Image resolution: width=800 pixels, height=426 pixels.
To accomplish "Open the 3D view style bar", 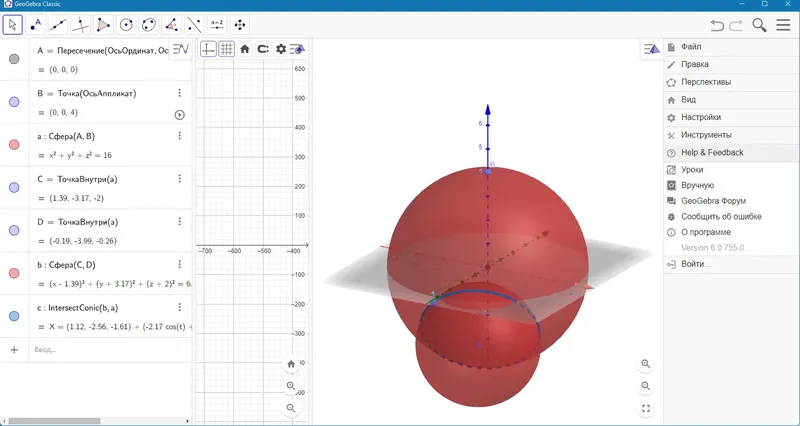I will click(x=652, y=49).
